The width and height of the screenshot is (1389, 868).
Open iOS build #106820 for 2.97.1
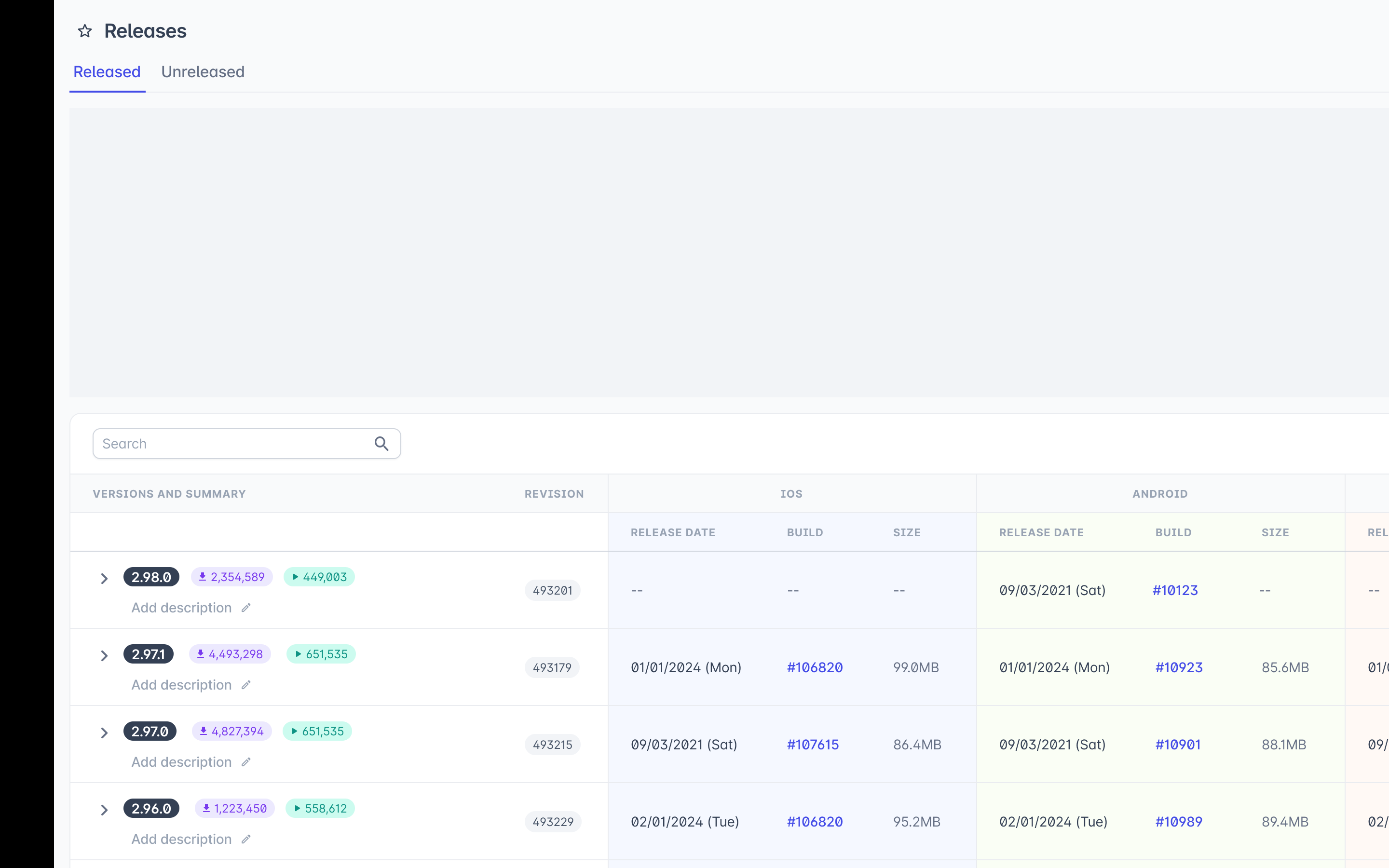tap(815, 668)
